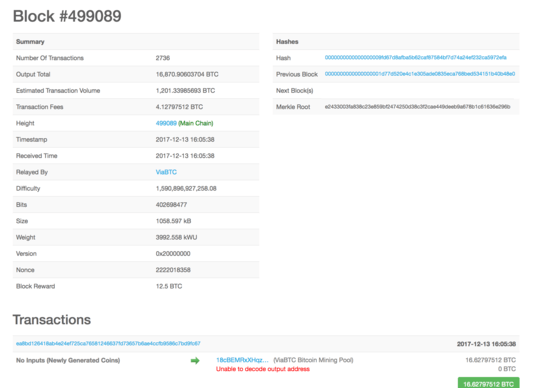This screenshot has height=388, width=540.
Task: Click the Transactions section heading
Action: tap(52, 319)
